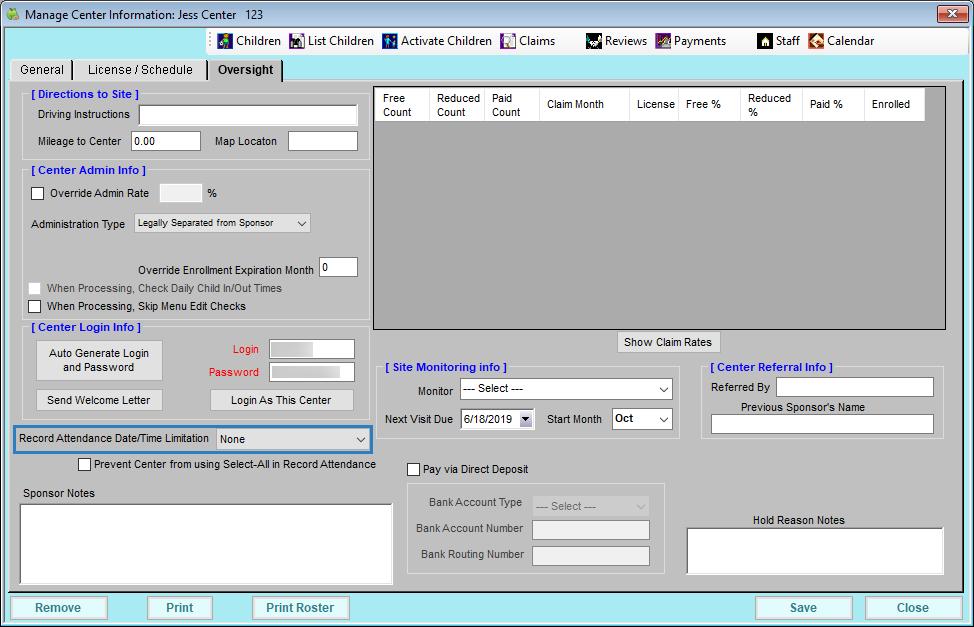
Task: Click the License column header
Action: [x=653, y=104]
